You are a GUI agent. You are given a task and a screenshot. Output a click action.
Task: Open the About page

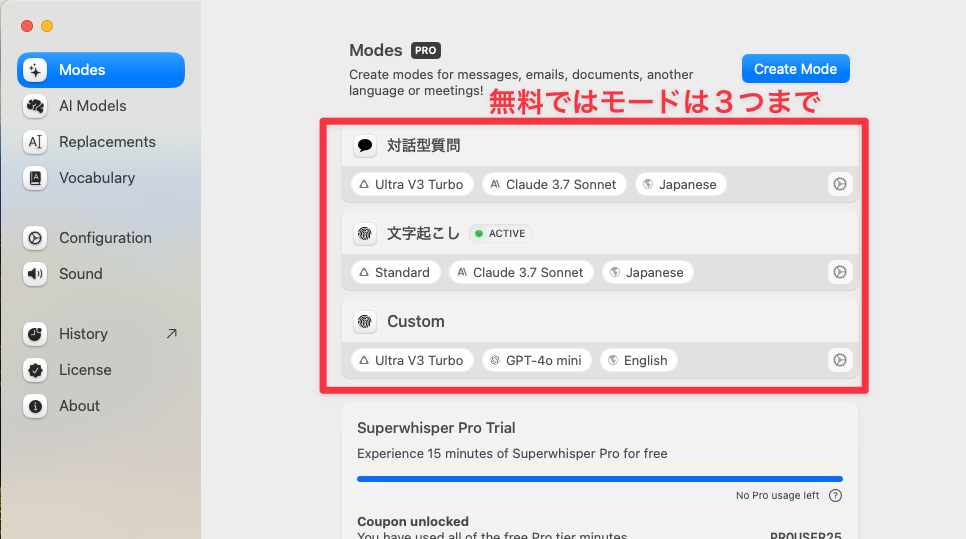[101, 406]
